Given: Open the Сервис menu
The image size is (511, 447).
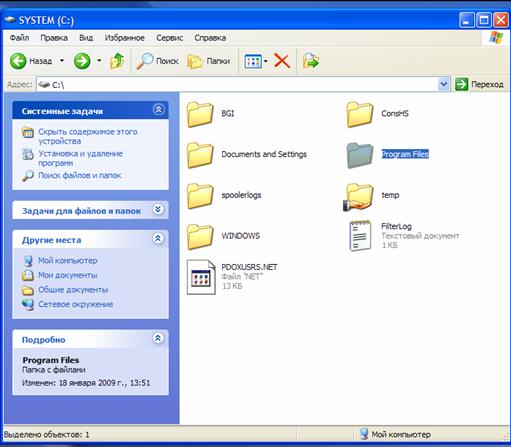Looking at the screenshot, I should point(170,38).
